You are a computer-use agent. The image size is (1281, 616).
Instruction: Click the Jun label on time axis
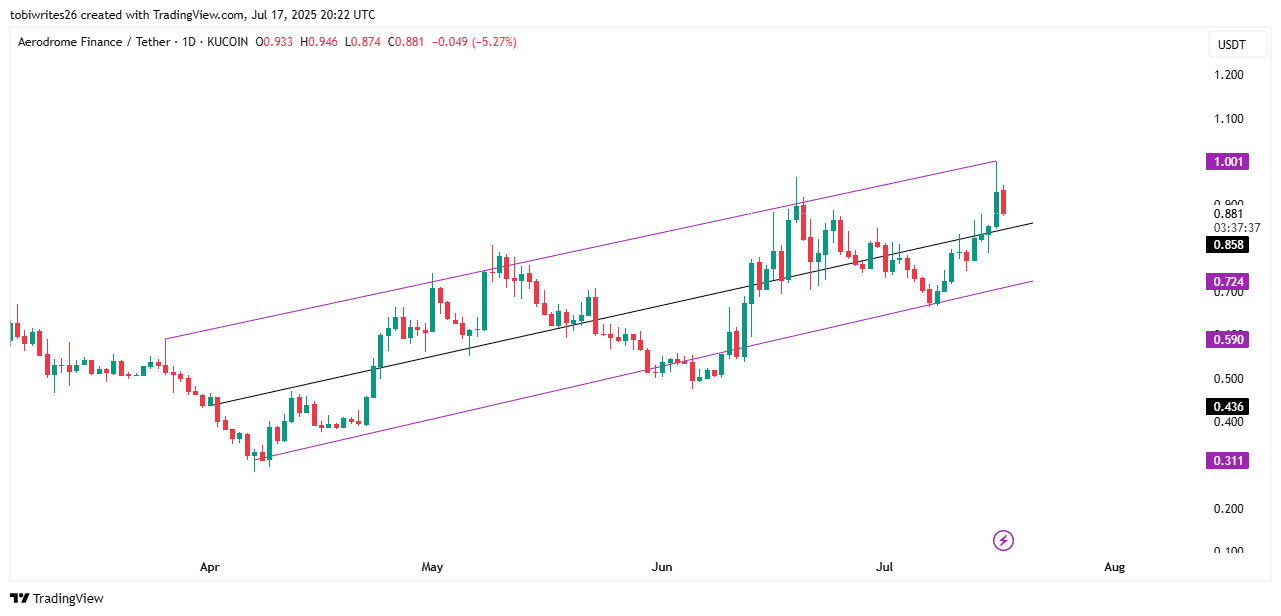[662, 567]
